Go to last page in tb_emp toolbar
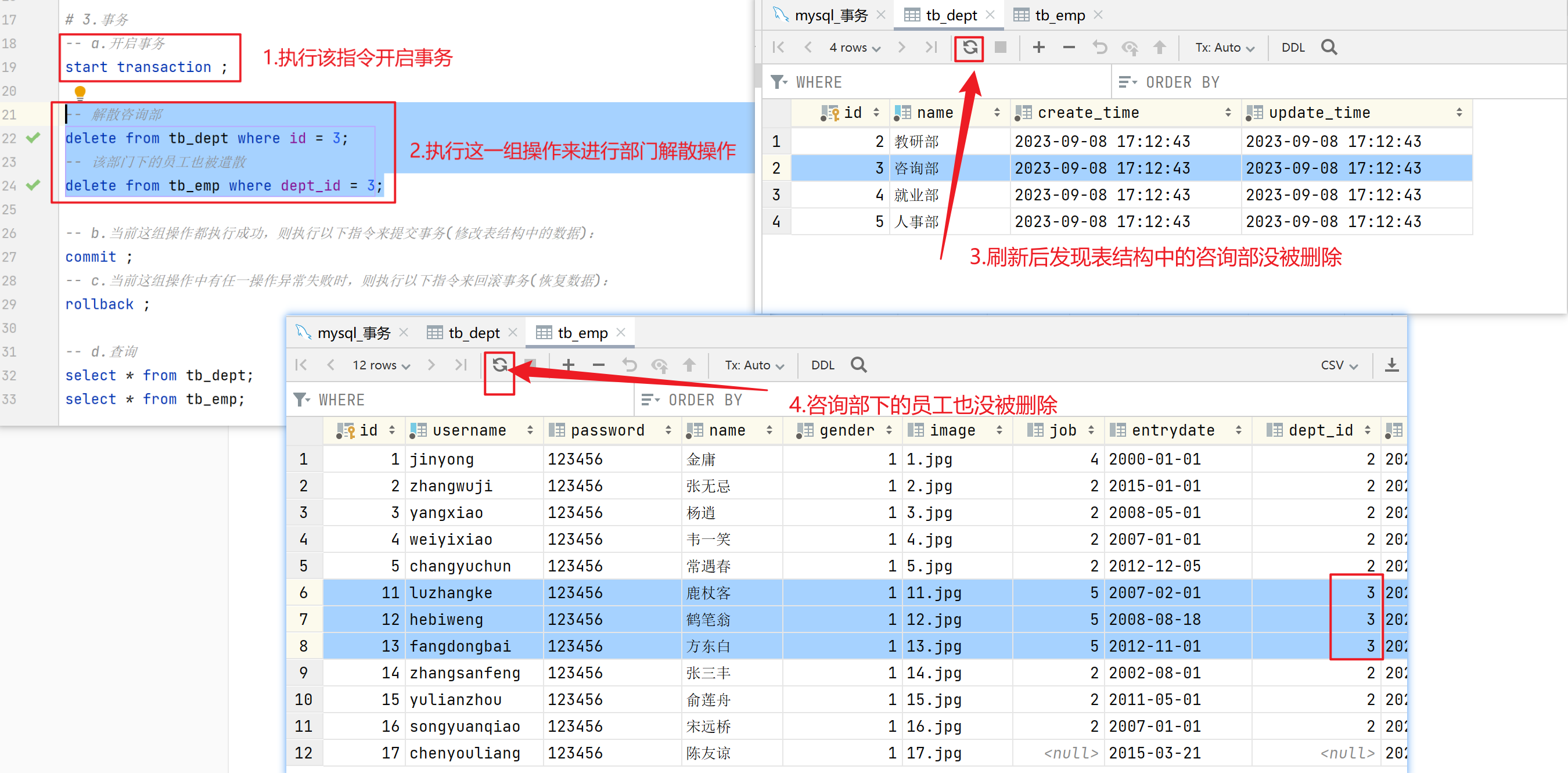Viewport: 1568px width, 773px height. point(461,365)
